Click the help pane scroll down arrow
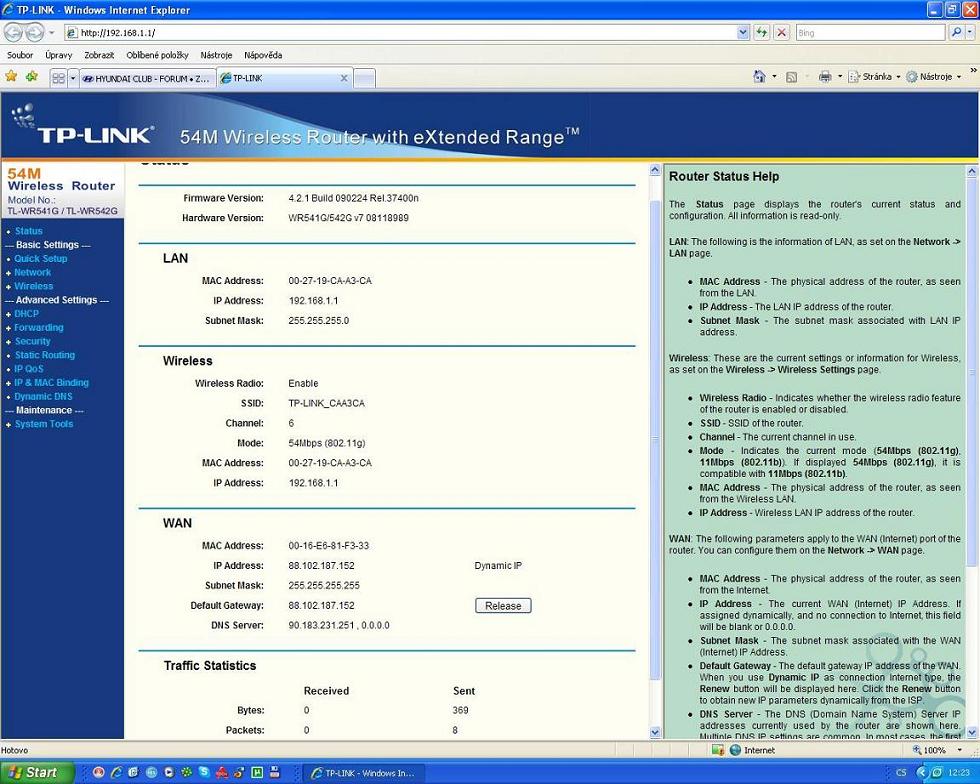The image size is (980, 784). click(972, 732)
